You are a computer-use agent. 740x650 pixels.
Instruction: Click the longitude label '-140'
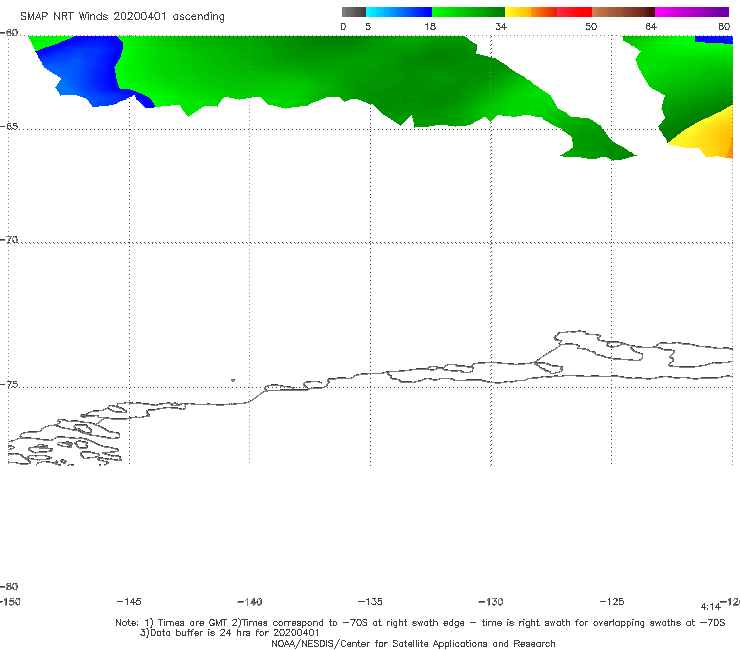[x=250, y=602]
